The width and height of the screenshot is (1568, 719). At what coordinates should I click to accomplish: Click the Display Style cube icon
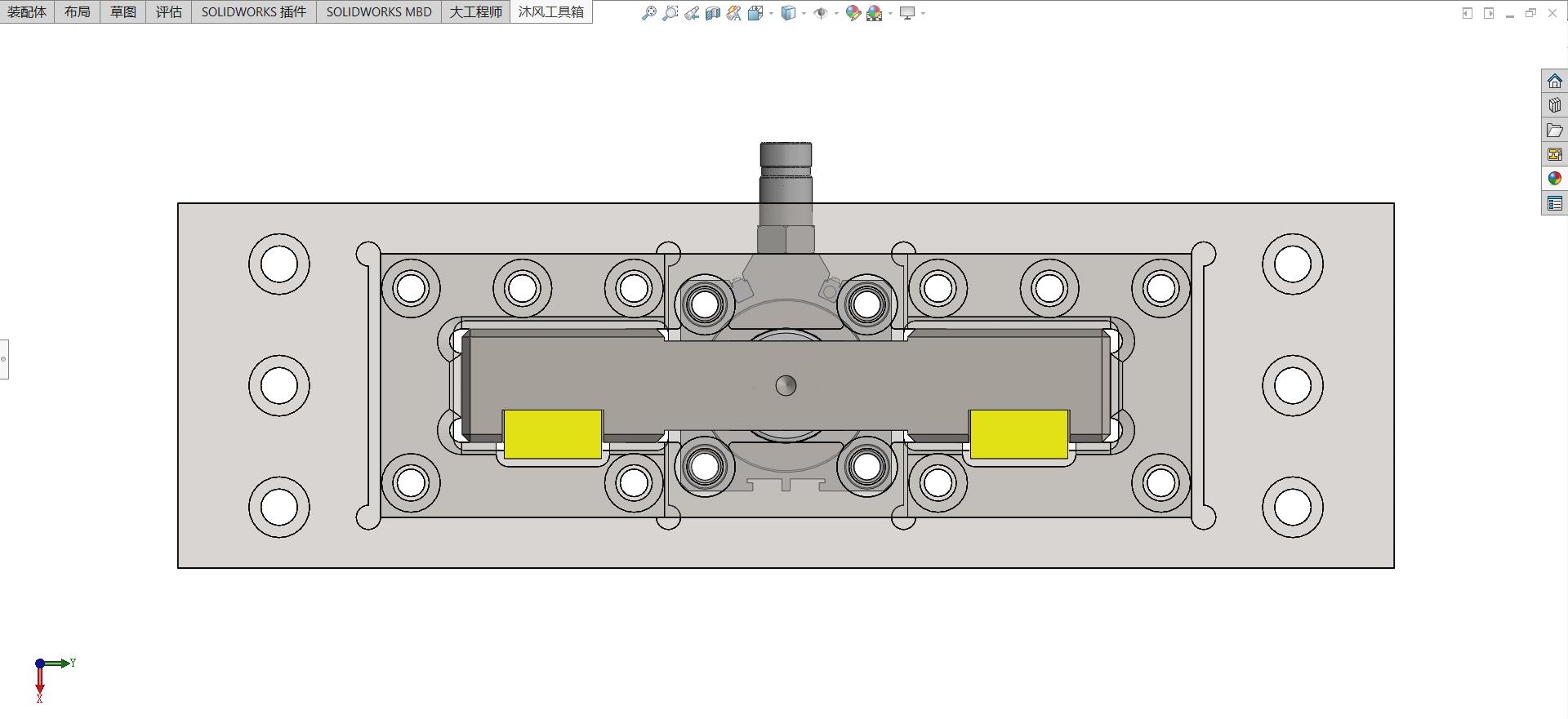[x=788, y=13]
